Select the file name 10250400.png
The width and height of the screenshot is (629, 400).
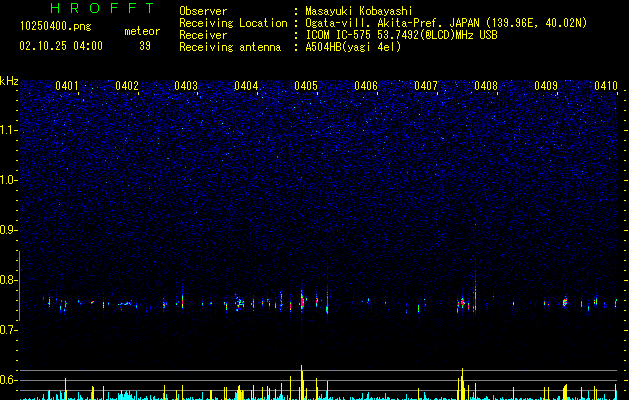tap(56, 27)
